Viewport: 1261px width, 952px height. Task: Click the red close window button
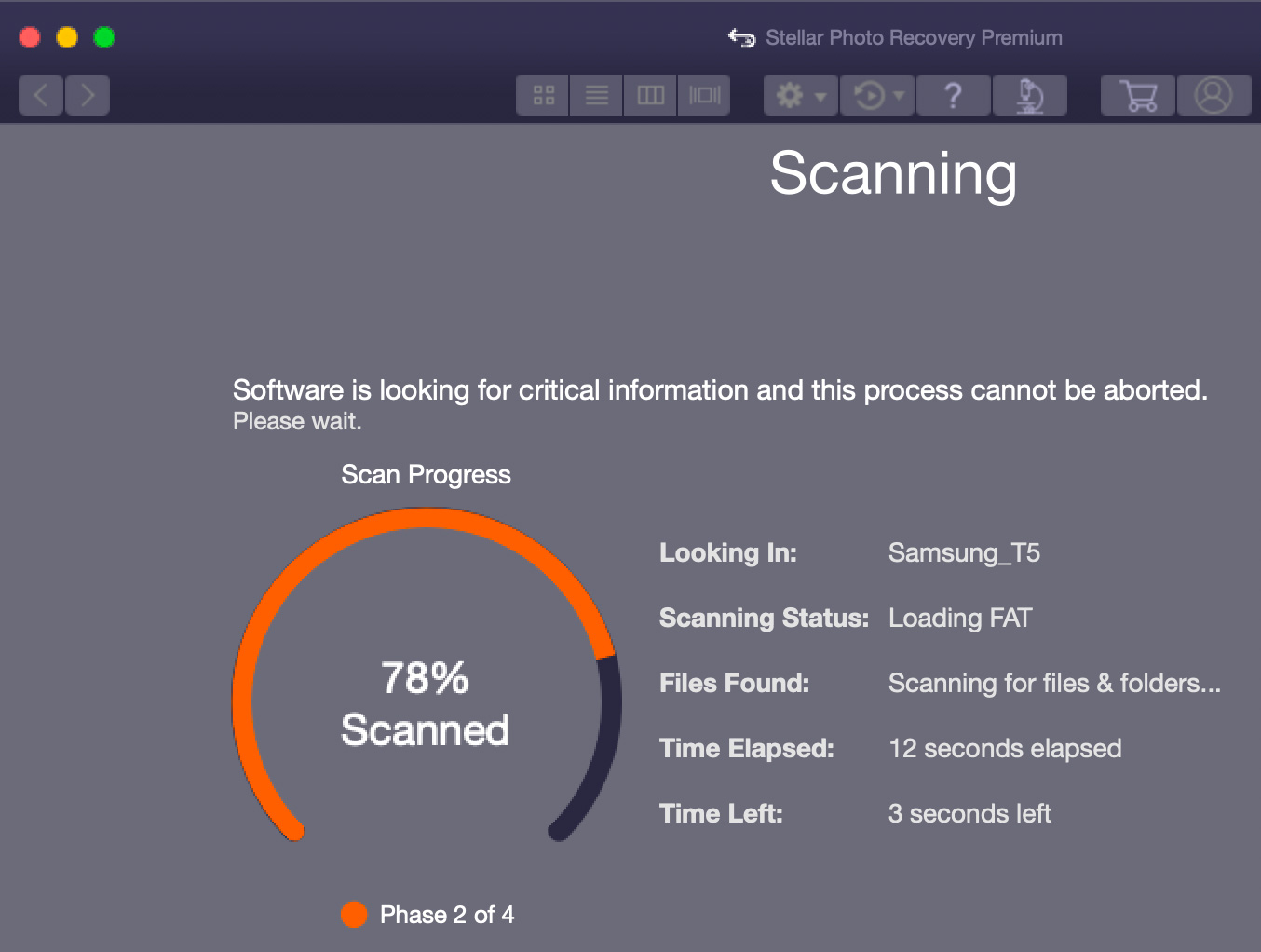coord(30,37)
